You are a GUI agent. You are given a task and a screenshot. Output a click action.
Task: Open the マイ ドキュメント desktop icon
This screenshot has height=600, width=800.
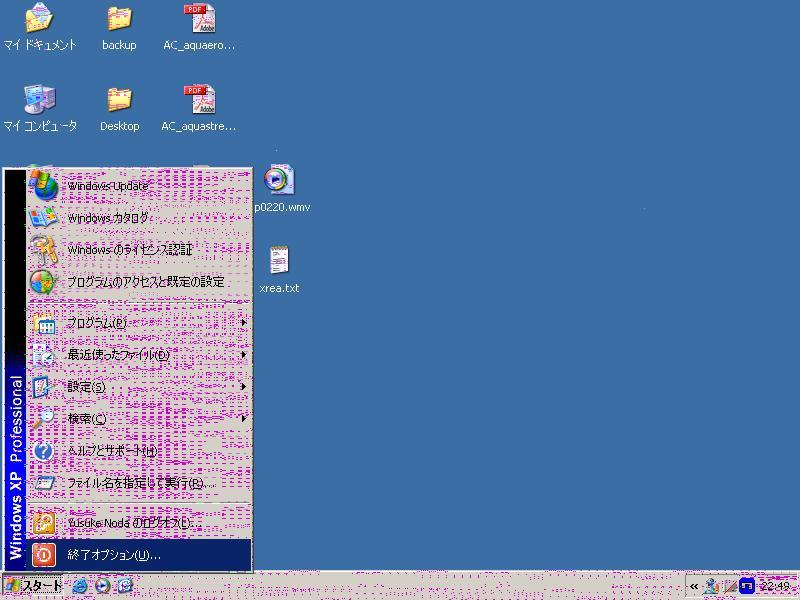(39, 27)
